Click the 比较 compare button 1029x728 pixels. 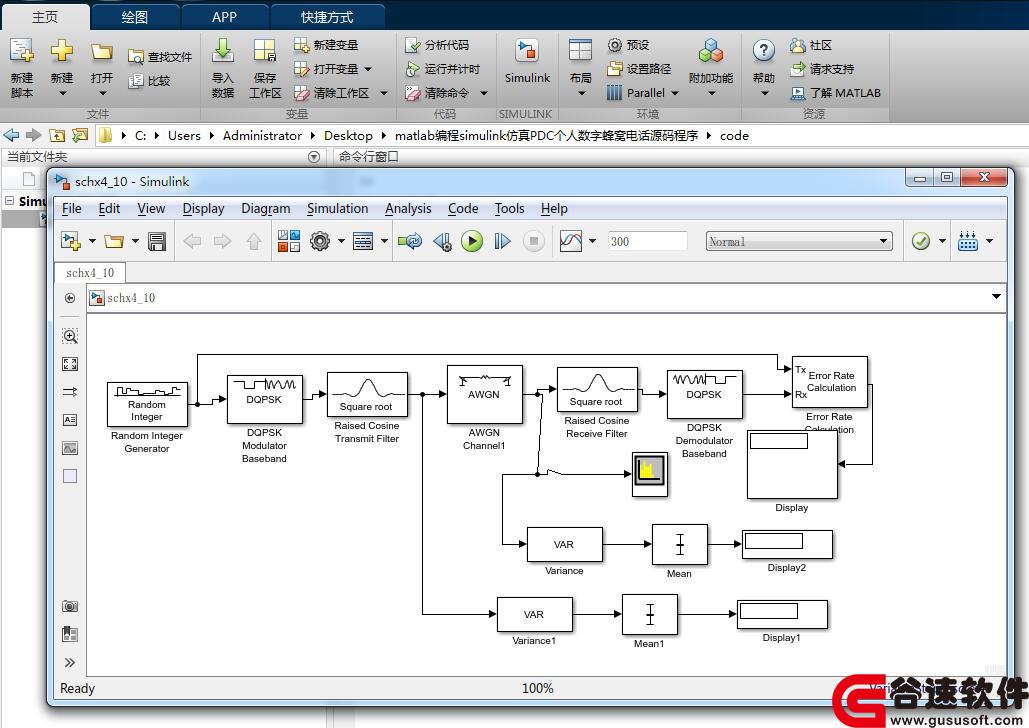[150, 81]
